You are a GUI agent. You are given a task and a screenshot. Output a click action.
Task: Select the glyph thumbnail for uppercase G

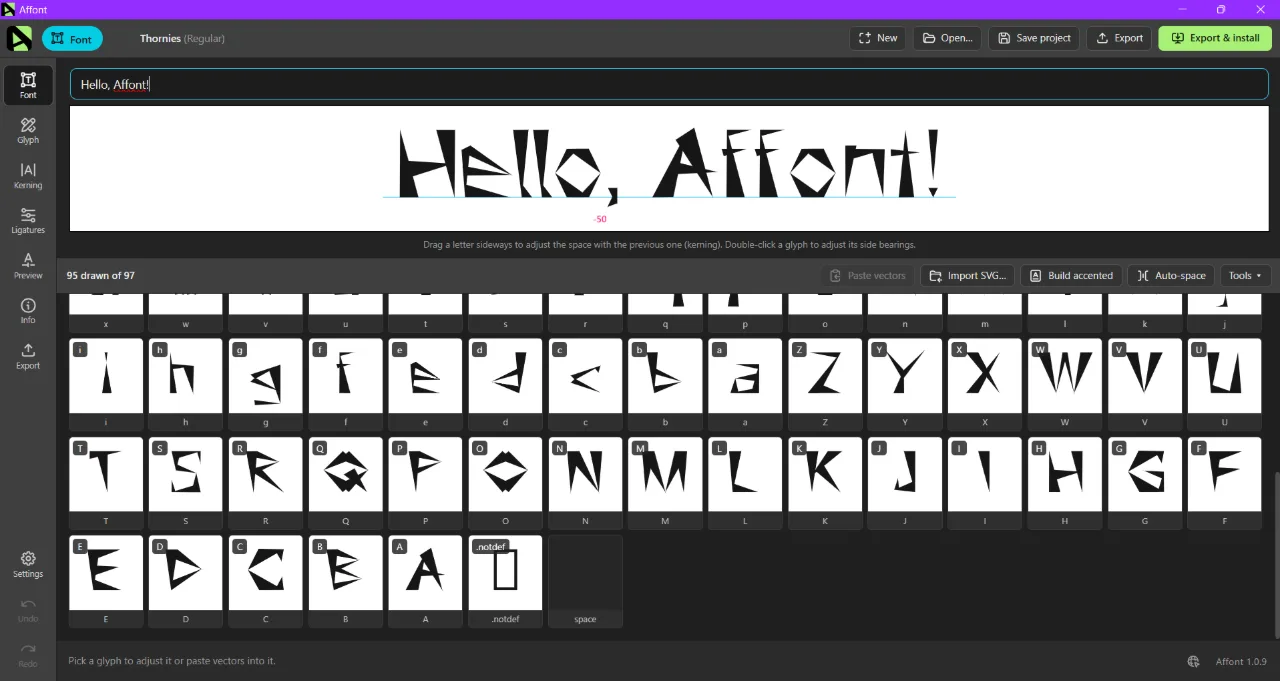click(1145, 483)
